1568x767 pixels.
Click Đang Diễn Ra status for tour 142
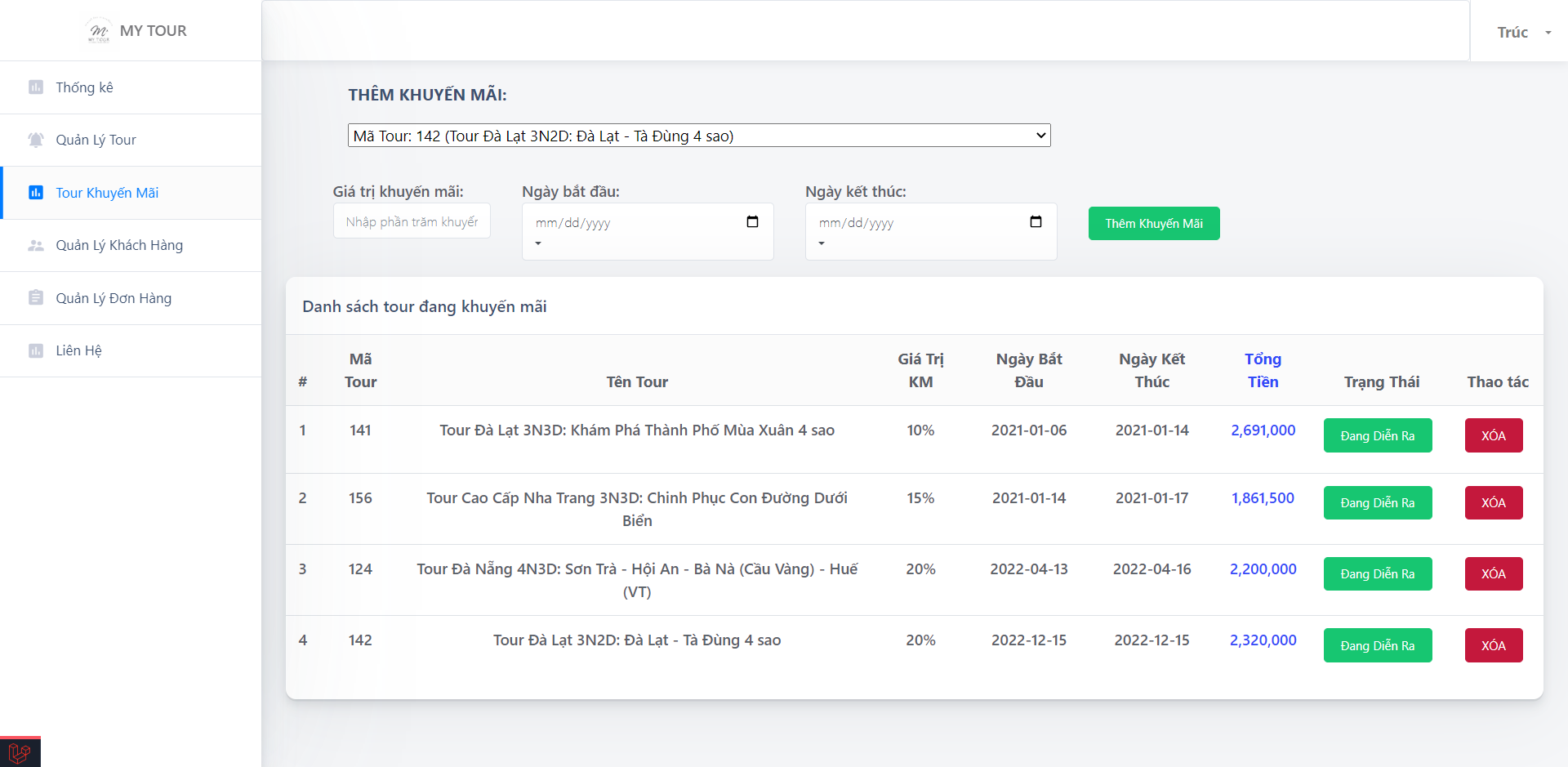point(1378,645)
